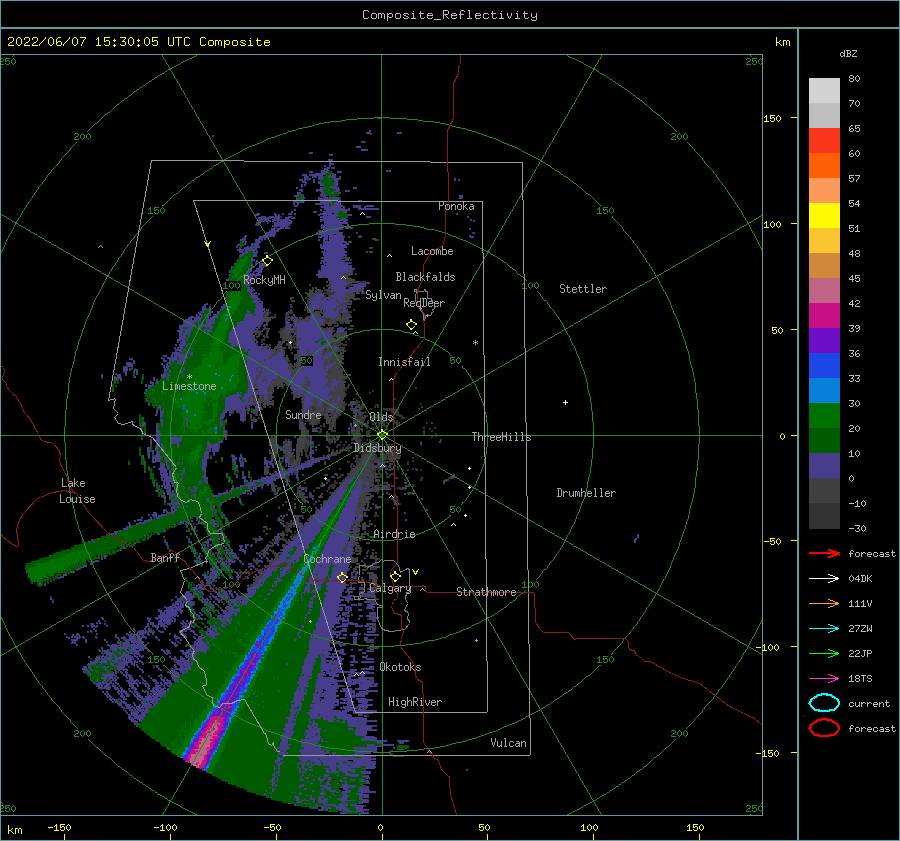This screenshot has height=841, width=900.
Task: Click the Airdrie label
Action: coord(394,534)
